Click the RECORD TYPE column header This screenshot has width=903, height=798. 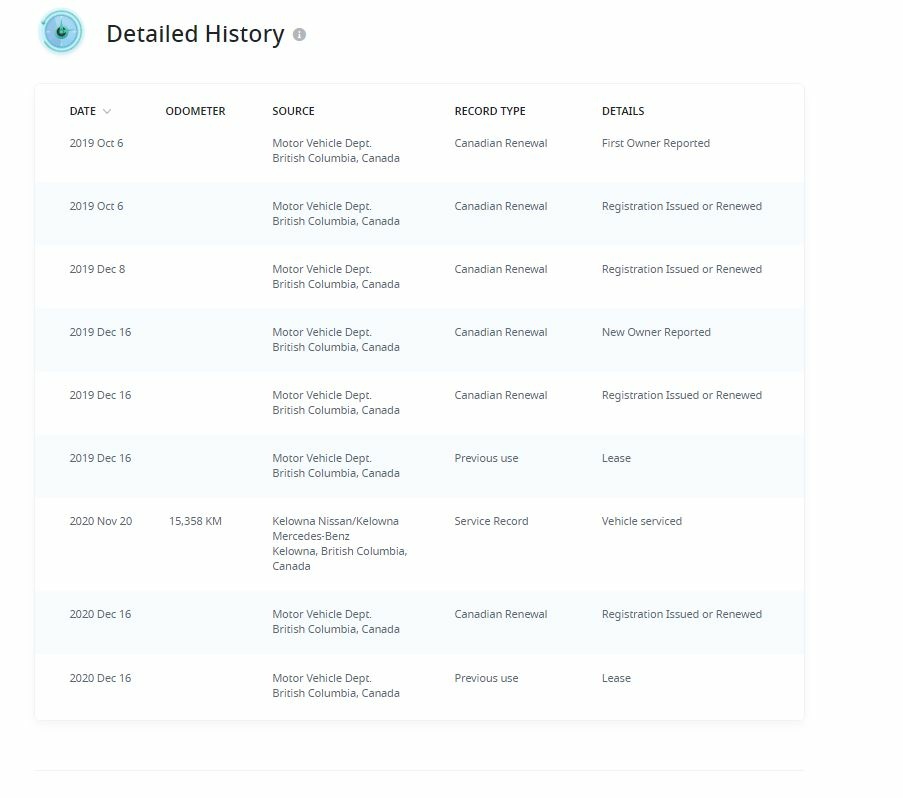(490, 111)
